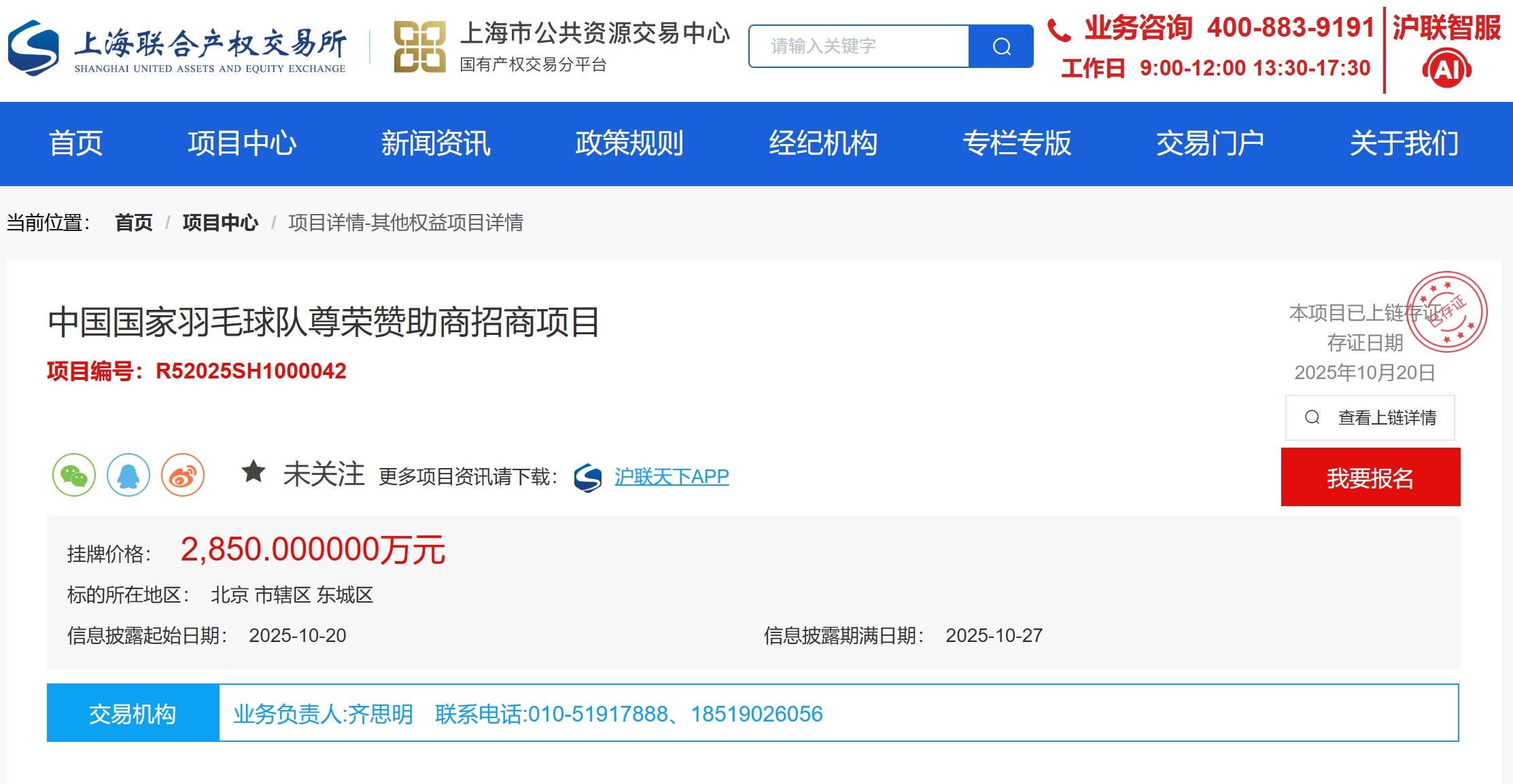Share project via QQ penguin icon
This screenshot has height=784, width=1513.
[128, 476]
